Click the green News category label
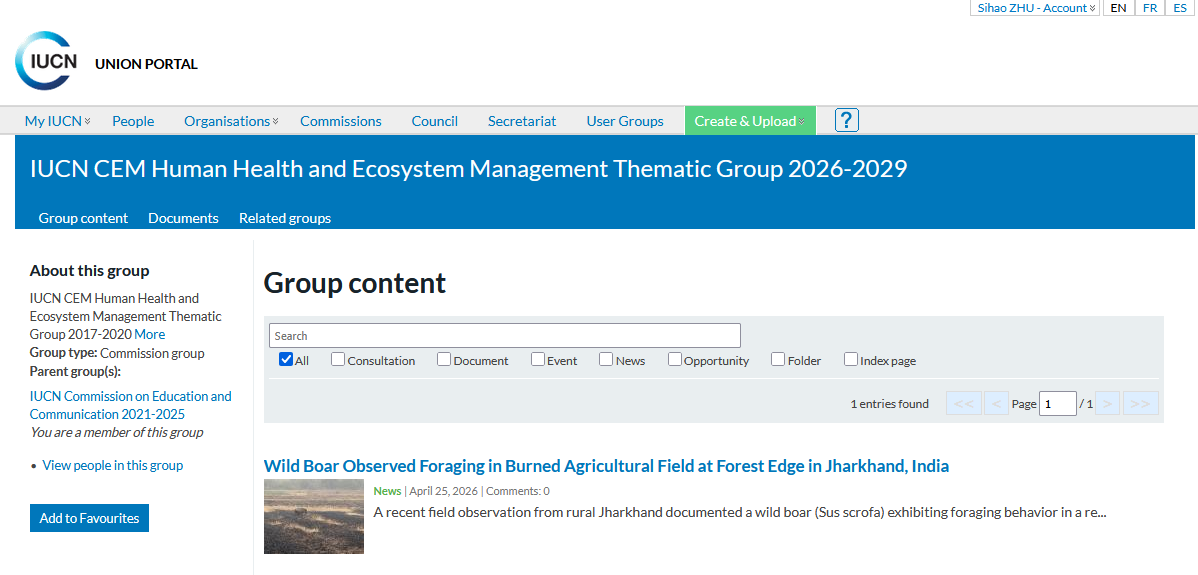This screenshot has height=575, width=1198. pos(387,491)
